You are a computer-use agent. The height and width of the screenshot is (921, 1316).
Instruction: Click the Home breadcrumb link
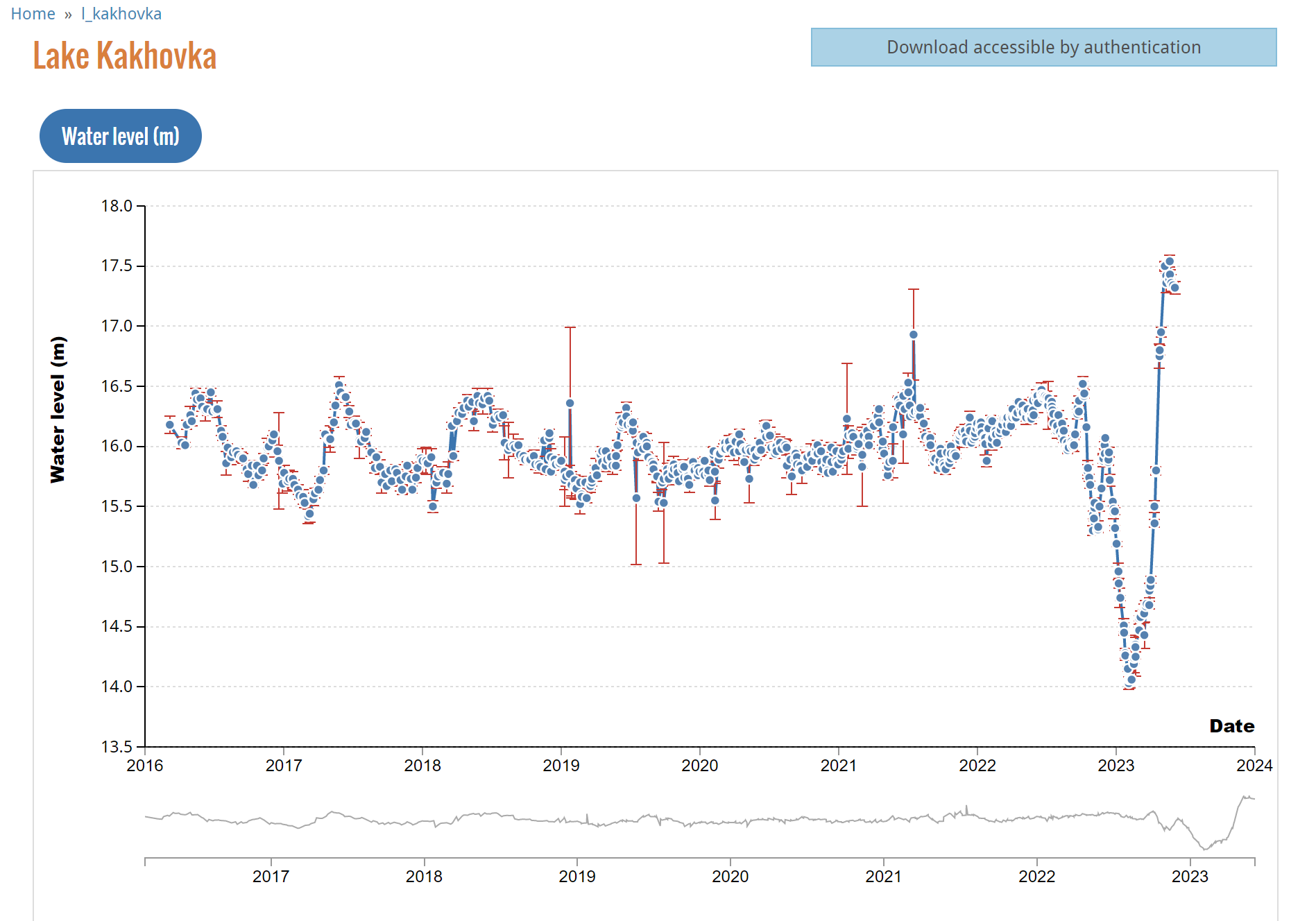[33, 14]
